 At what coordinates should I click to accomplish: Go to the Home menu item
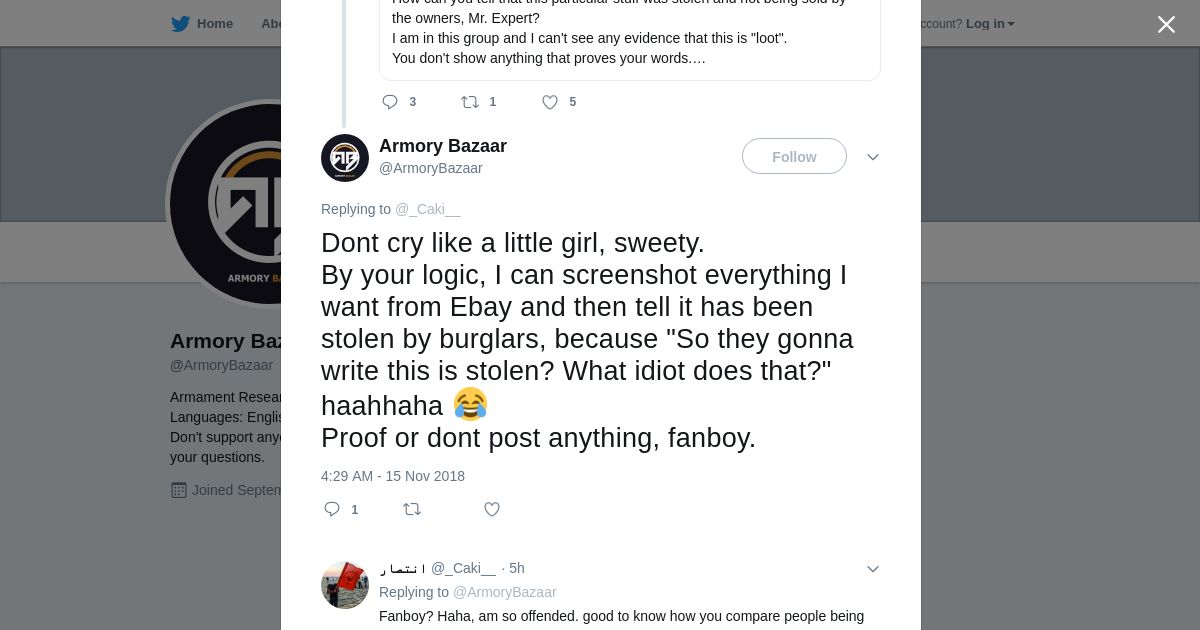coord(215,24)
